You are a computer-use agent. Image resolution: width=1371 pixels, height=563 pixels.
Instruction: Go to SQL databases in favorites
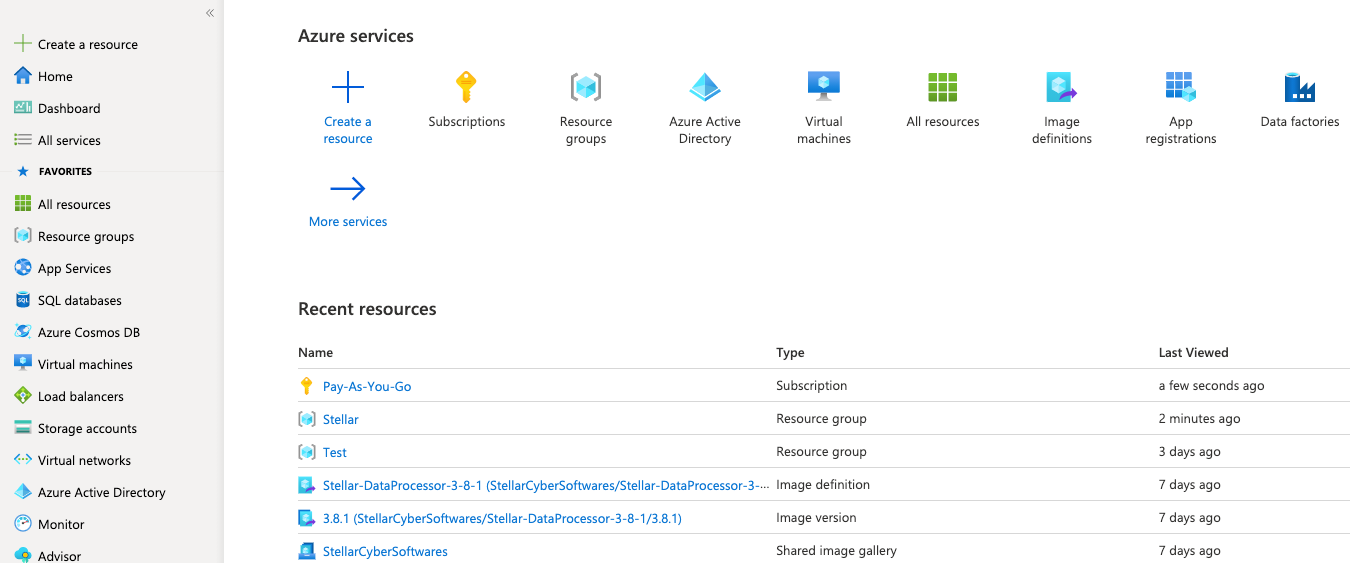coord(79,300)
